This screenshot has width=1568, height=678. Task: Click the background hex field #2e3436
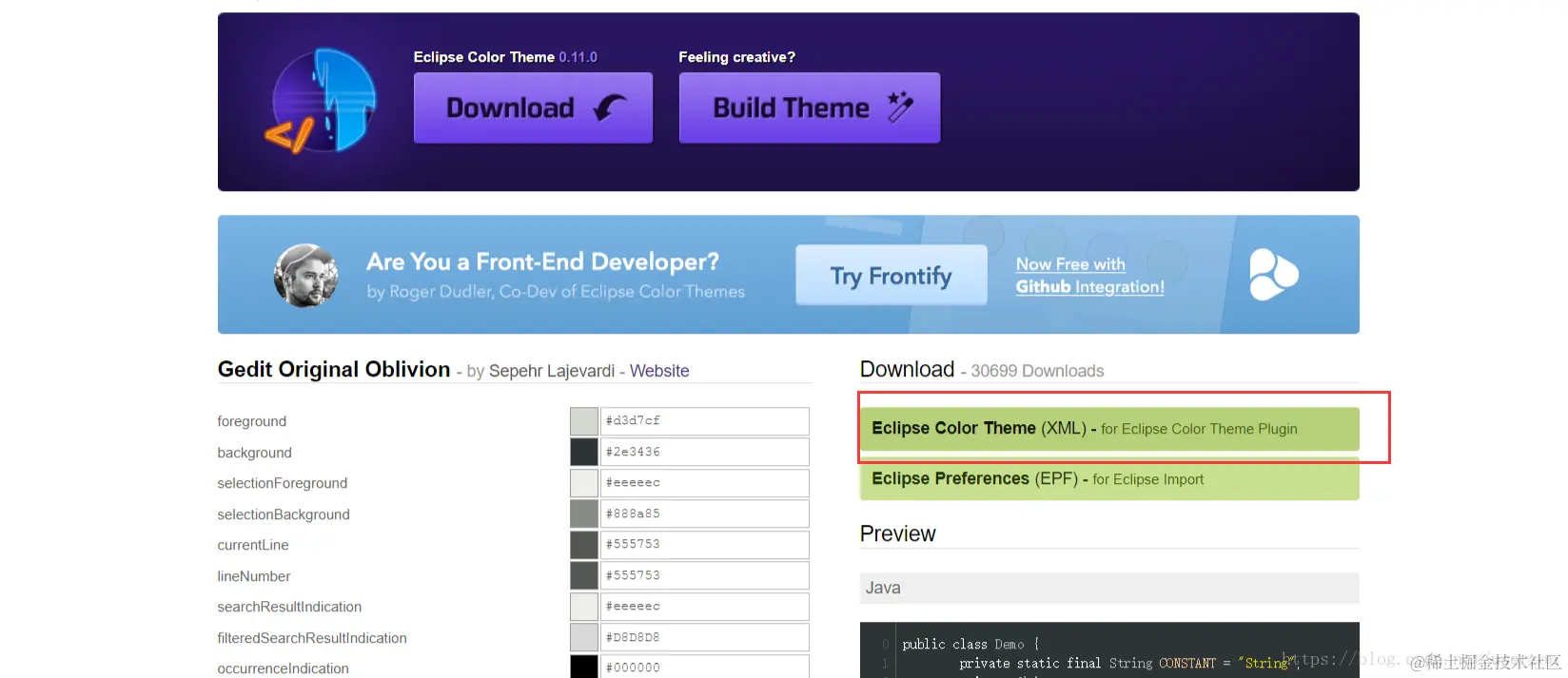pyautogui.click(x=705, y=452)
